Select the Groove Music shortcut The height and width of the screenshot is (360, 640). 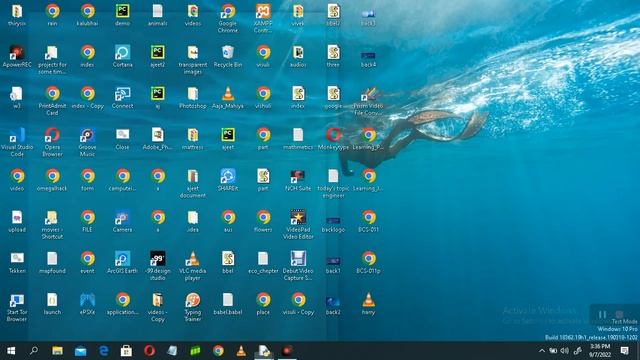87,135
